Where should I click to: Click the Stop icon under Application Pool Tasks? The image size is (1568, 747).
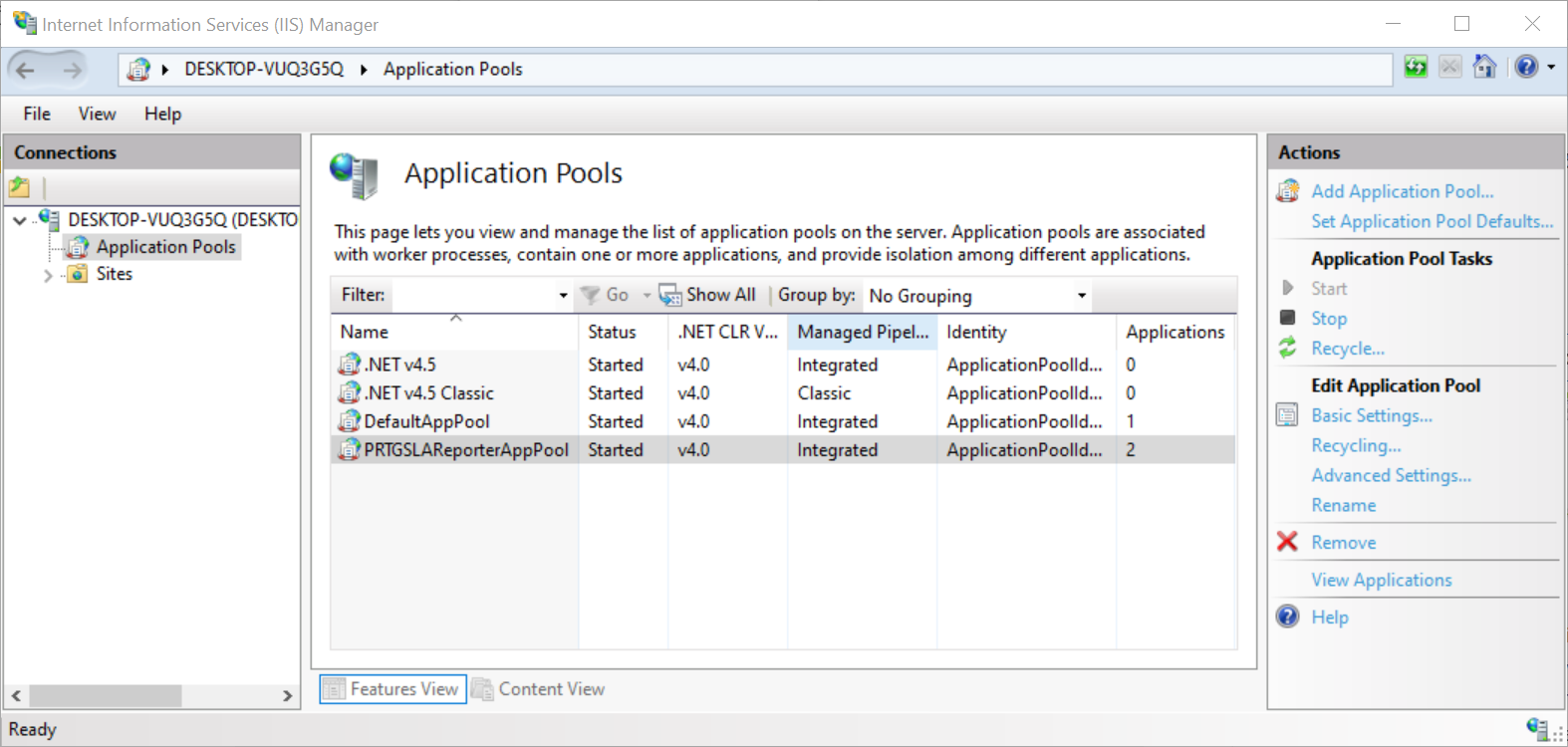[x=1287, y=318]
